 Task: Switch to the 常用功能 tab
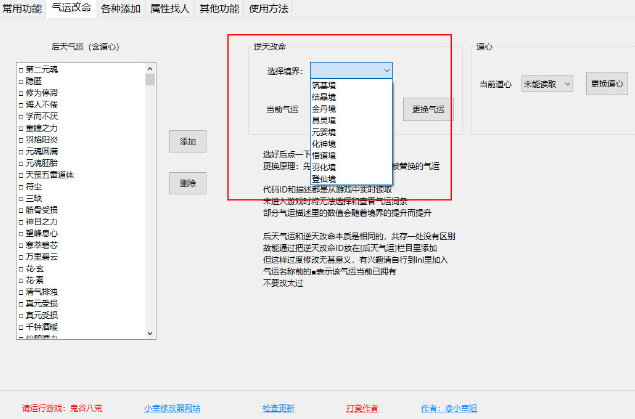24,9
